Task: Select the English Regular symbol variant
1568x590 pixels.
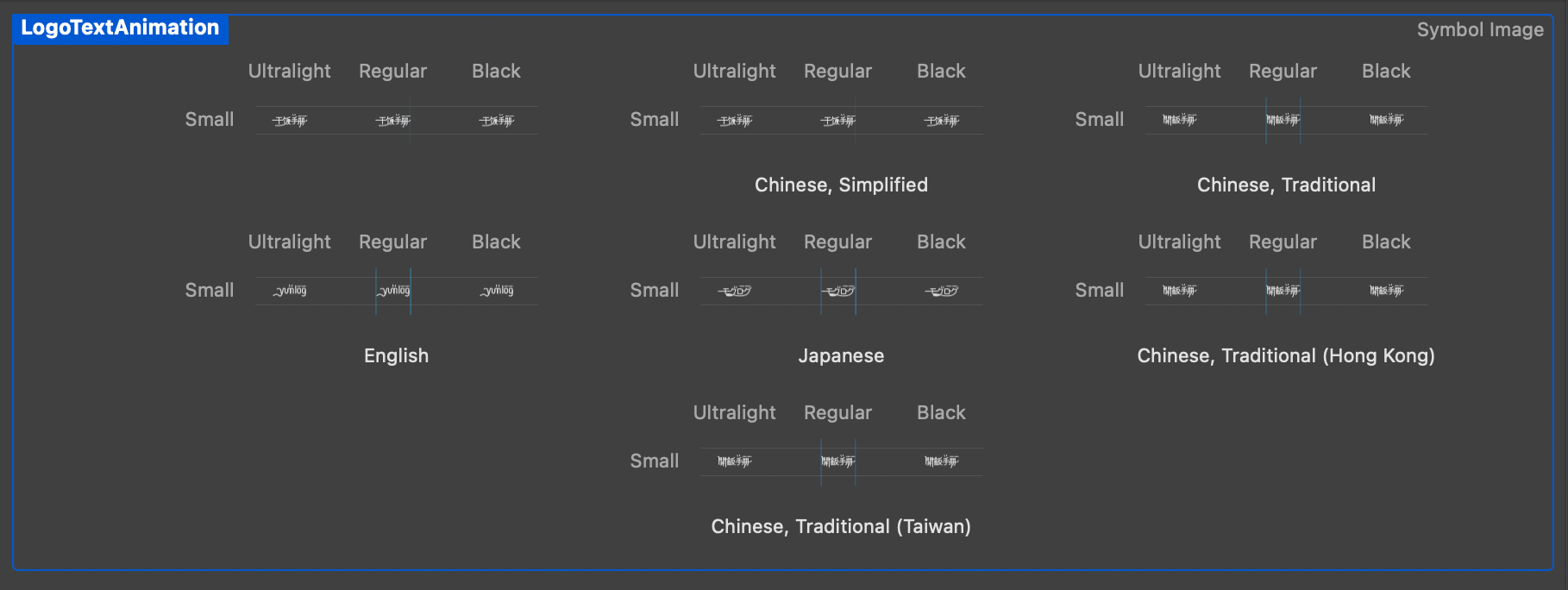Action: (393, 291)
